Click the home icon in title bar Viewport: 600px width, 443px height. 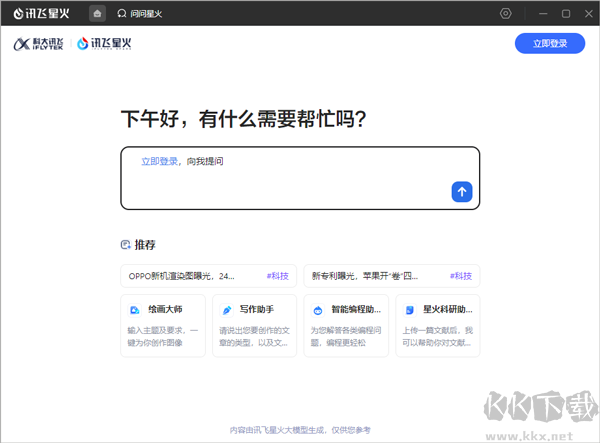(97, 14)
